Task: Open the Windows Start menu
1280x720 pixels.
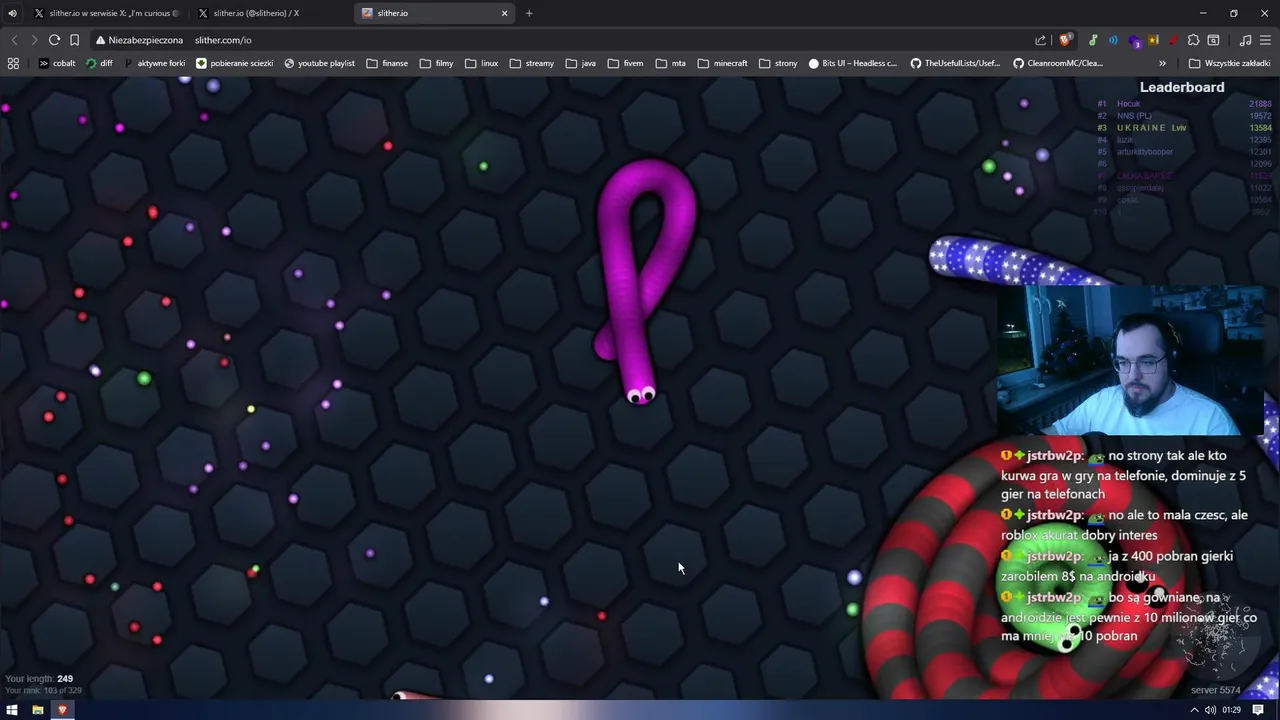Action: point(12,710)
